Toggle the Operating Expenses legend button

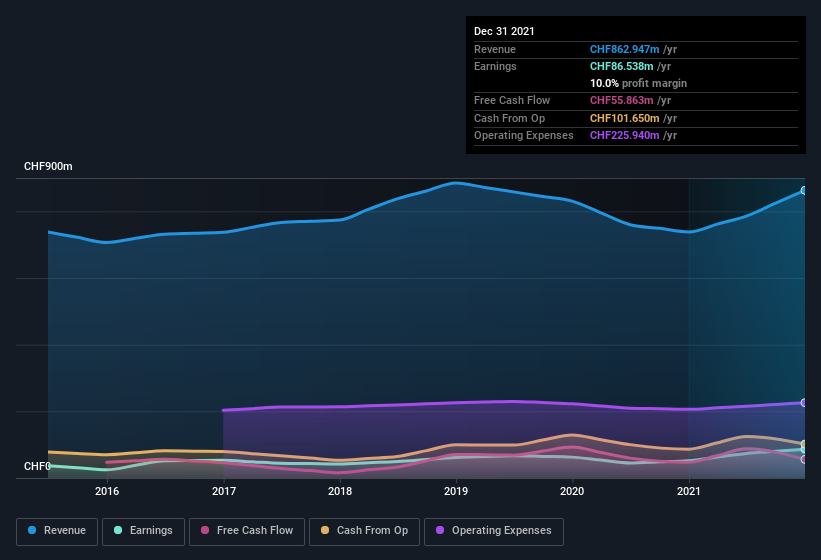[494, 531]
